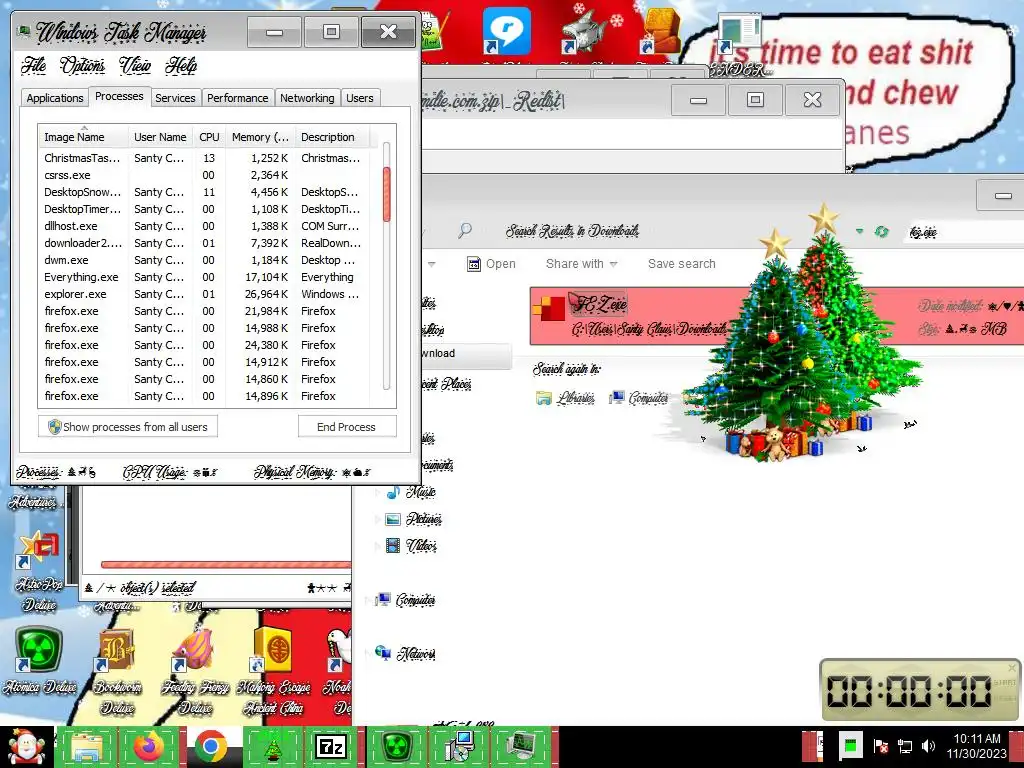Click the Mahjong Escape Ancient China icon
This screenshot has width=1024, height=768.
point(273,671)
